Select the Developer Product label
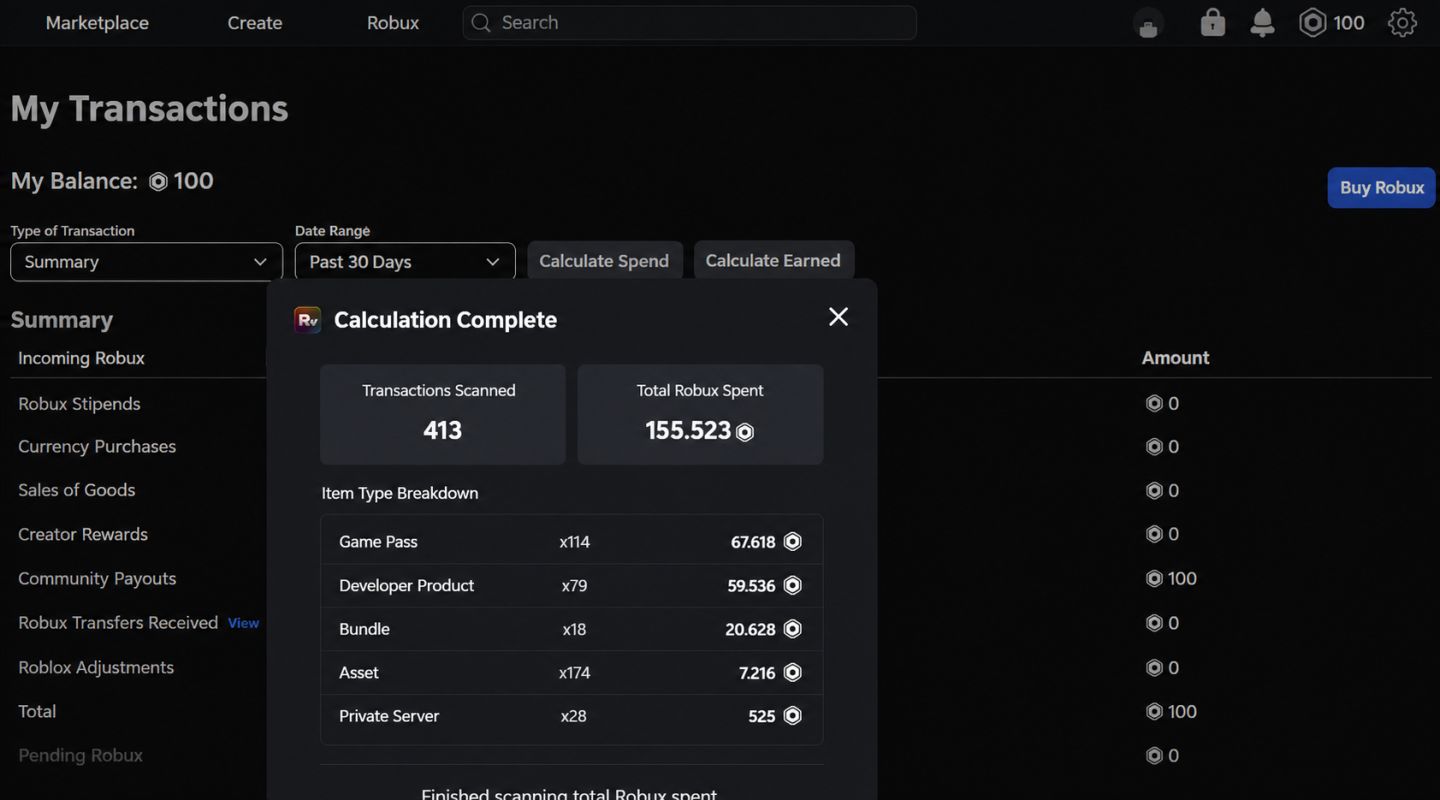 tap(406, 585)
